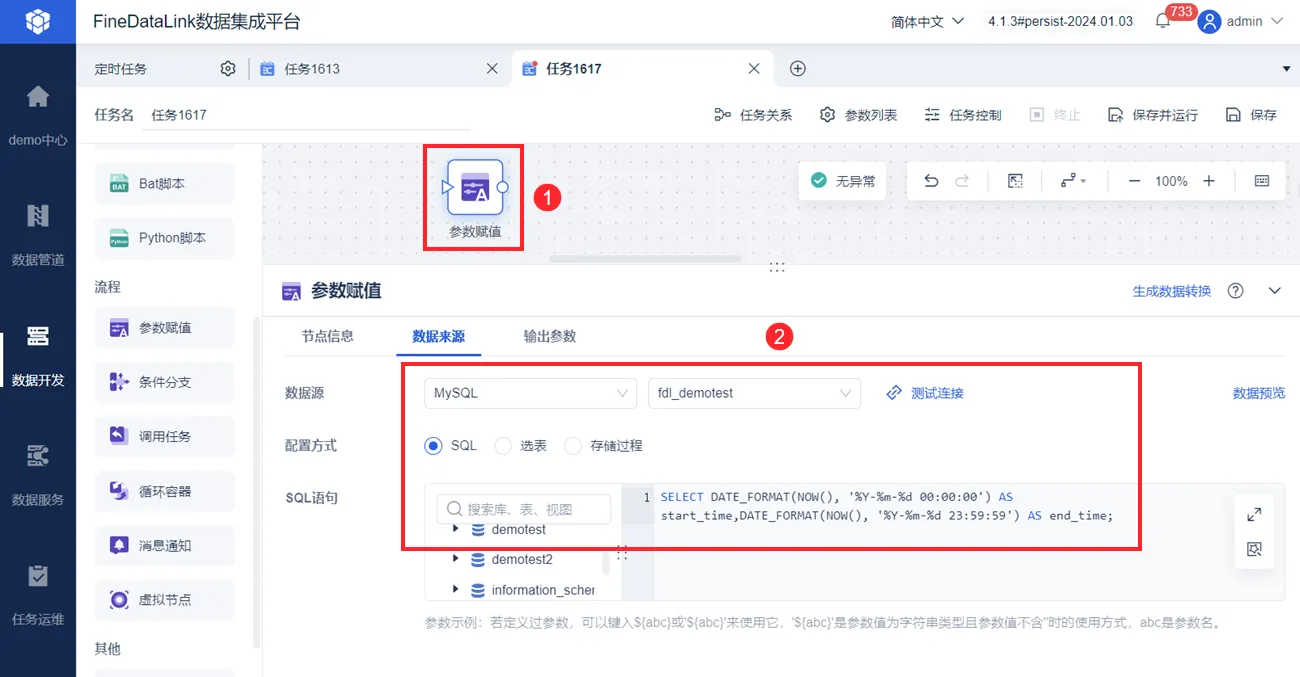The width and height of the screenshot is (1300, 677).
Task: Expand the demotest database
Action: (x=456, y=529)
